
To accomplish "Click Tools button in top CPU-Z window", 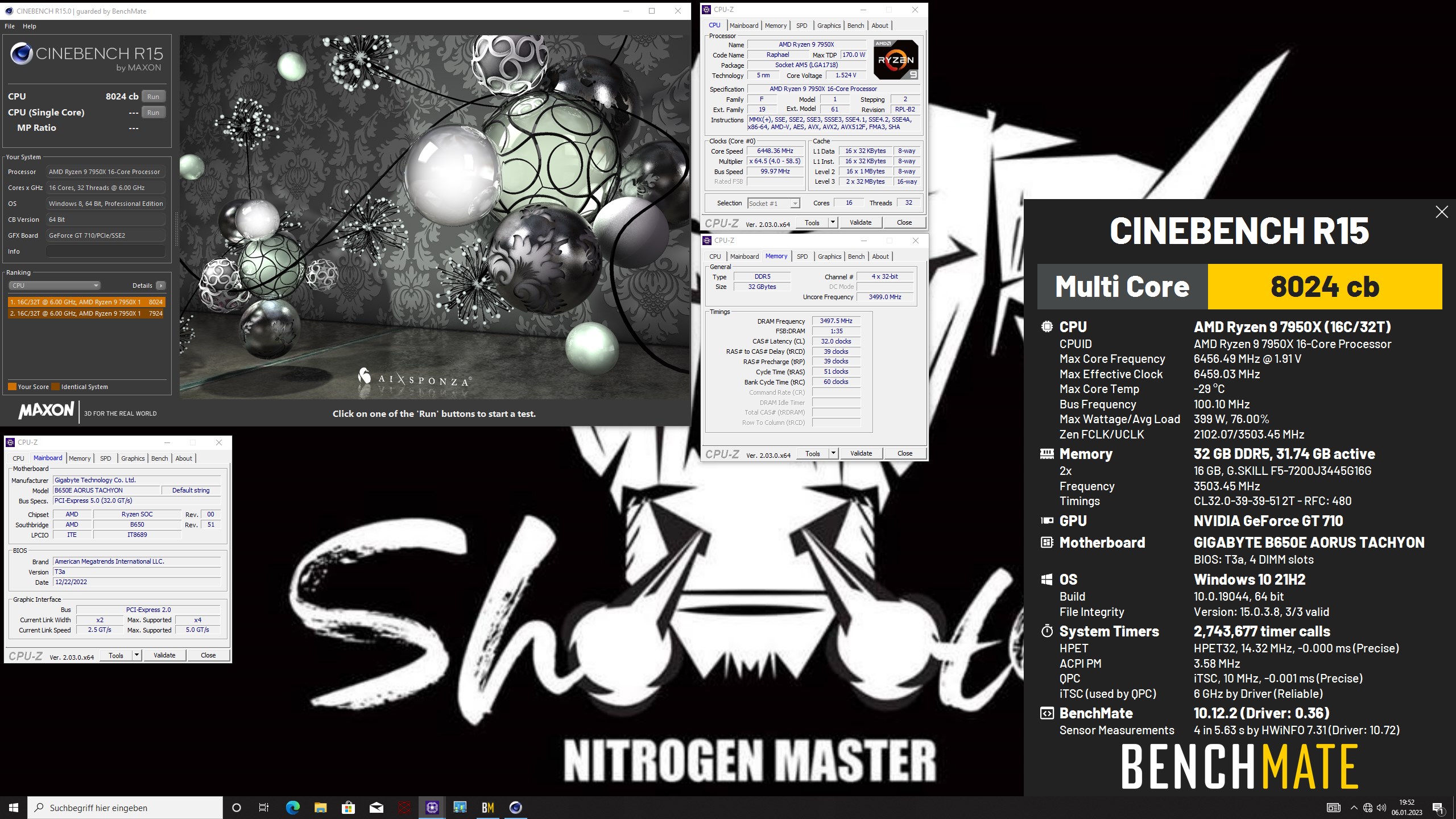I will coord(812,222).
